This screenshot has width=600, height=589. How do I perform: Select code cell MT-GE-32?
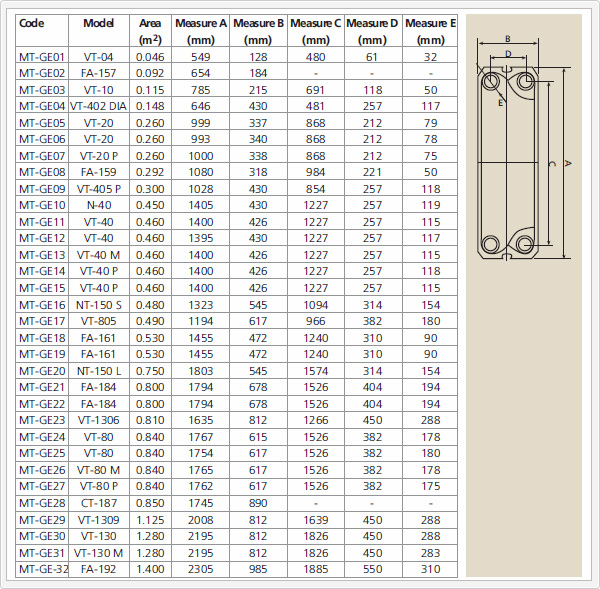(44, 569)
